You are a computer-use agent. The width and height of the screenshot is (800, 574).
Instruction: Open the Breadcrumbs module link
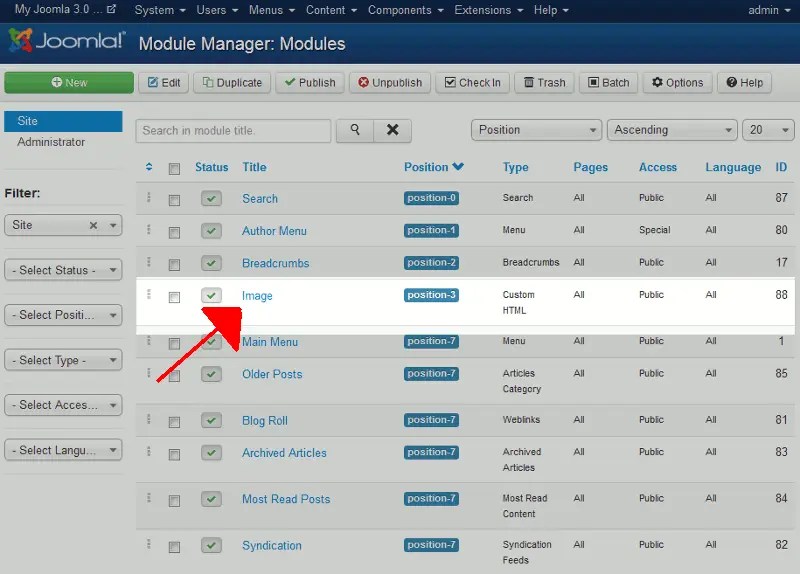click(276, 263)
